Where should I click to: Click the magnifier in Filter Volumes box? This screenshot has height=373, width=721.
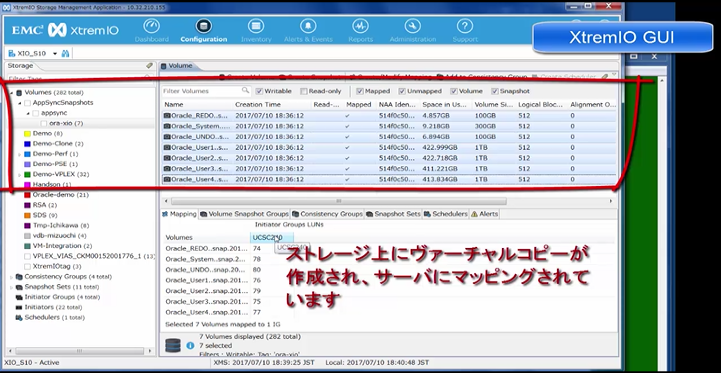(246, 91)
